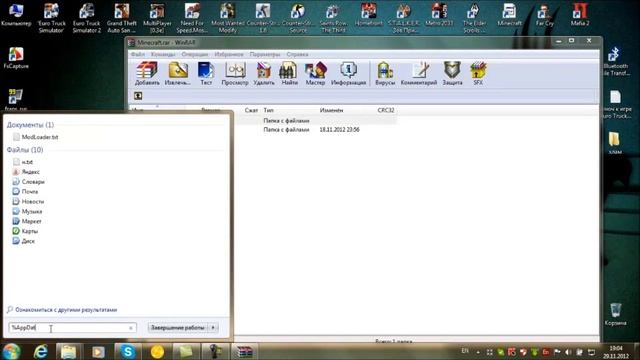This screenshot has width=640, height=360.
Task: Open the Комментарий (Comment) tool
Action: point(419,73)
